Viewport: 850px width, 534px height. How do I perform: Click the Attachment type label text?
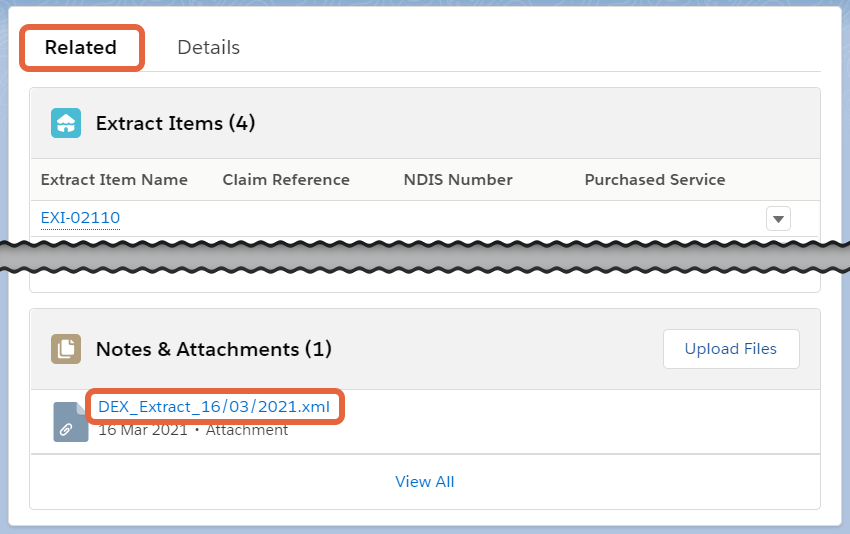247,430
